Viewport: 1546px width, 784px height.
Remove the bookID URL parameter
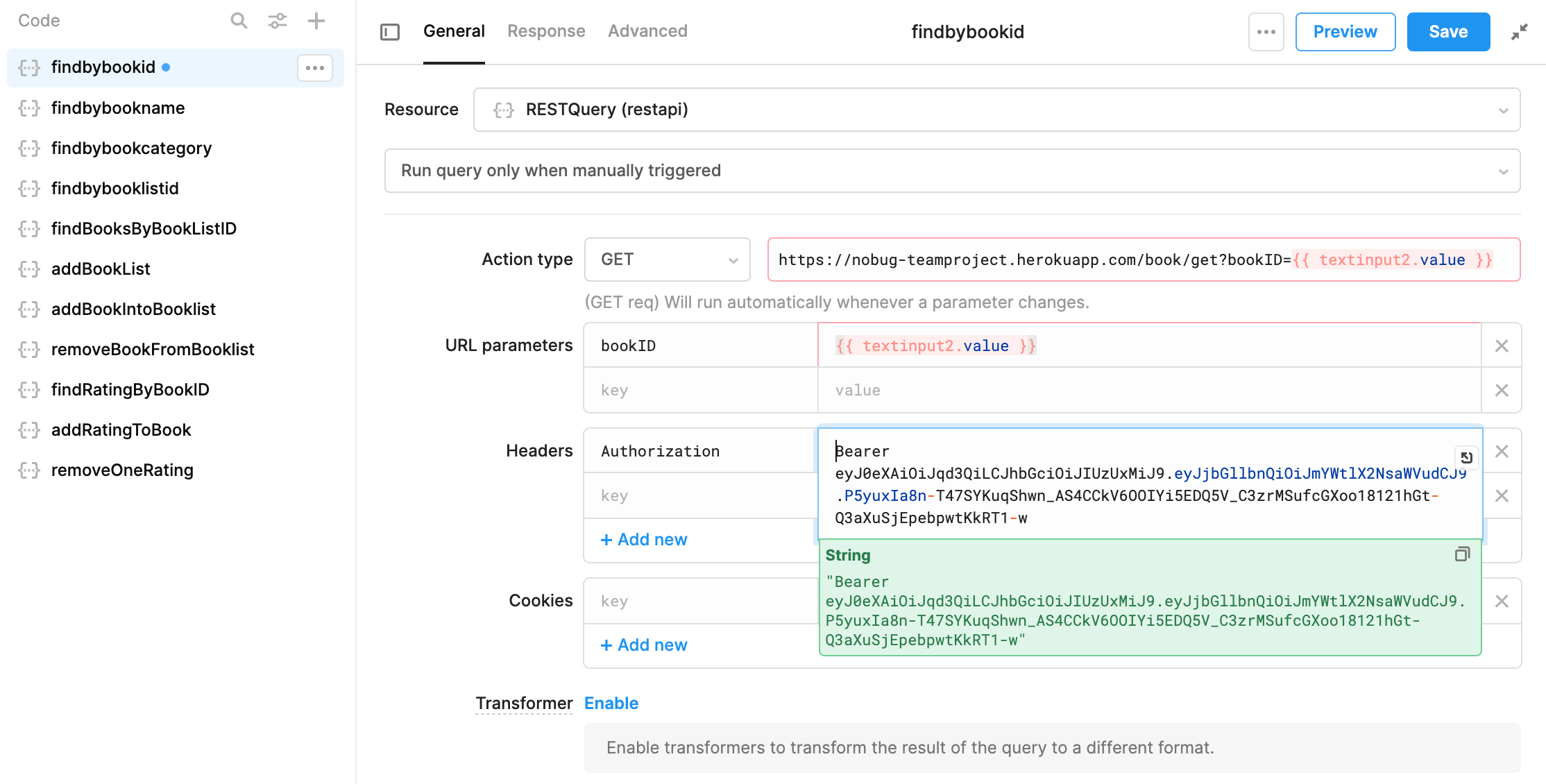(1502, 345)
